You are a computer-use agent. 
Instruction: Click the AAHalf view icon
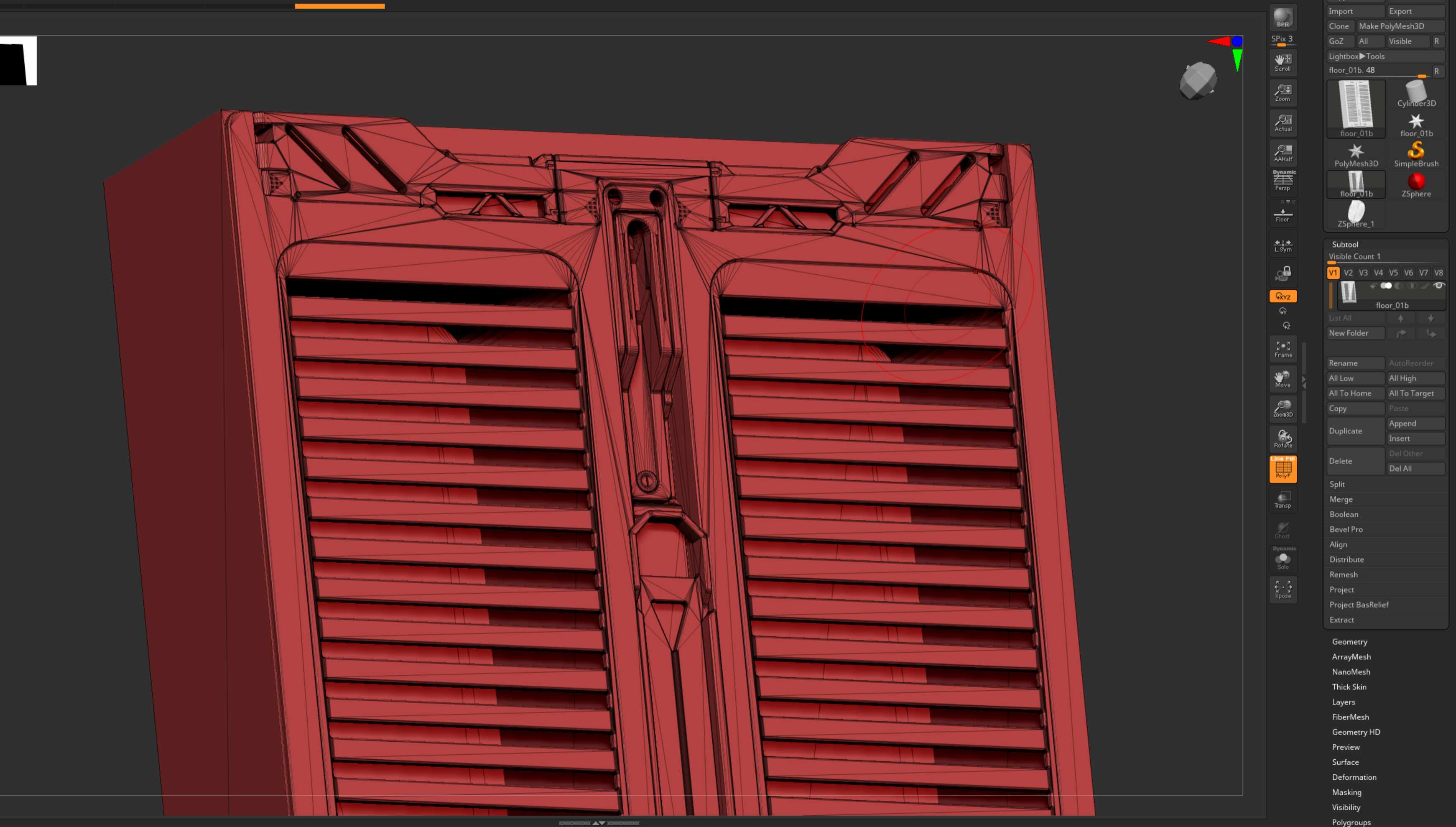pos(1282,152)
